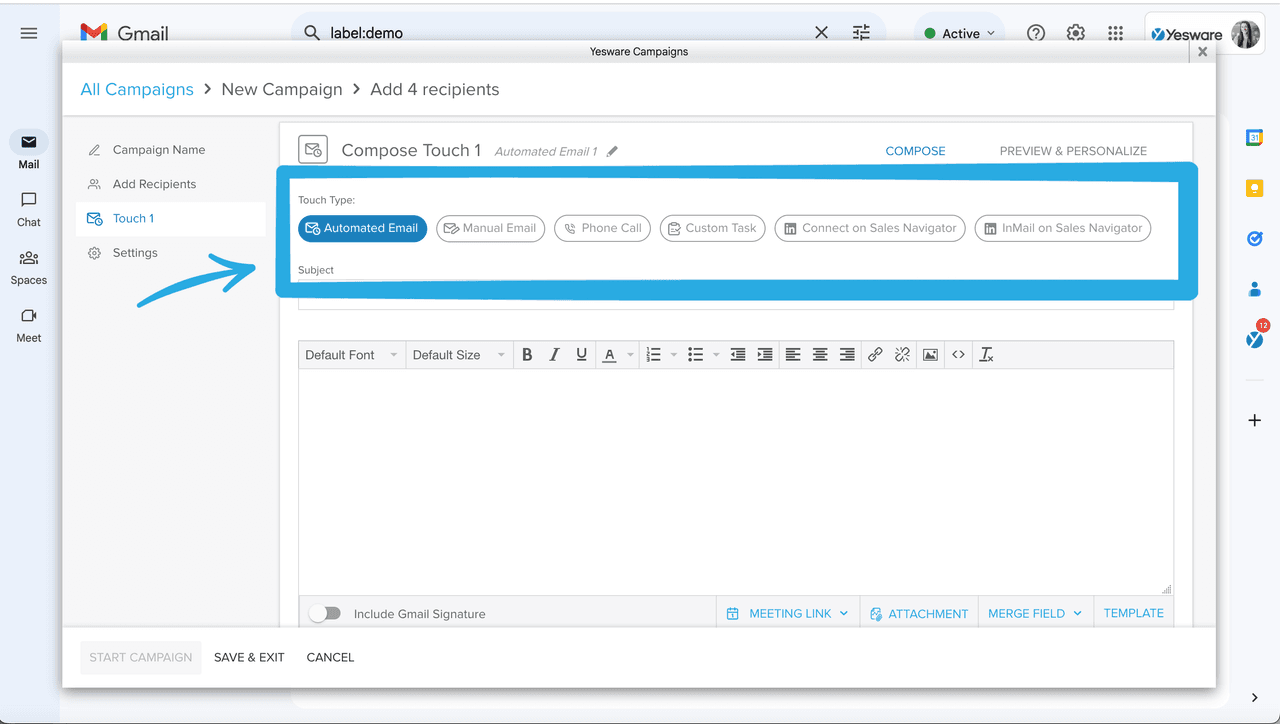Open Gmail main menu hamburger icon
Viewport: 1280px width, 724px height.
click(29, 33)
